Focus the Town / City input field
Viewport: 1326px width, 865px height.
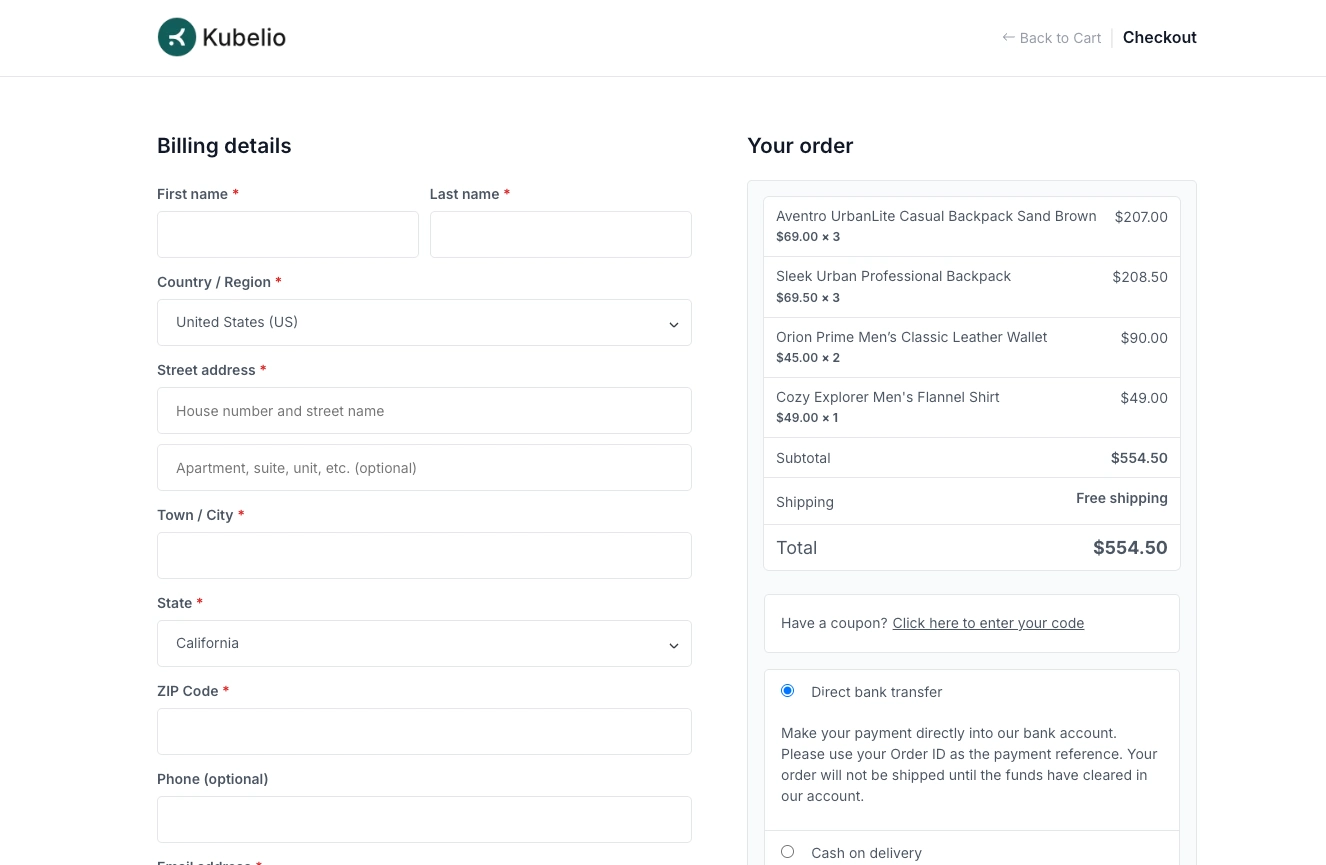[424, 555]
